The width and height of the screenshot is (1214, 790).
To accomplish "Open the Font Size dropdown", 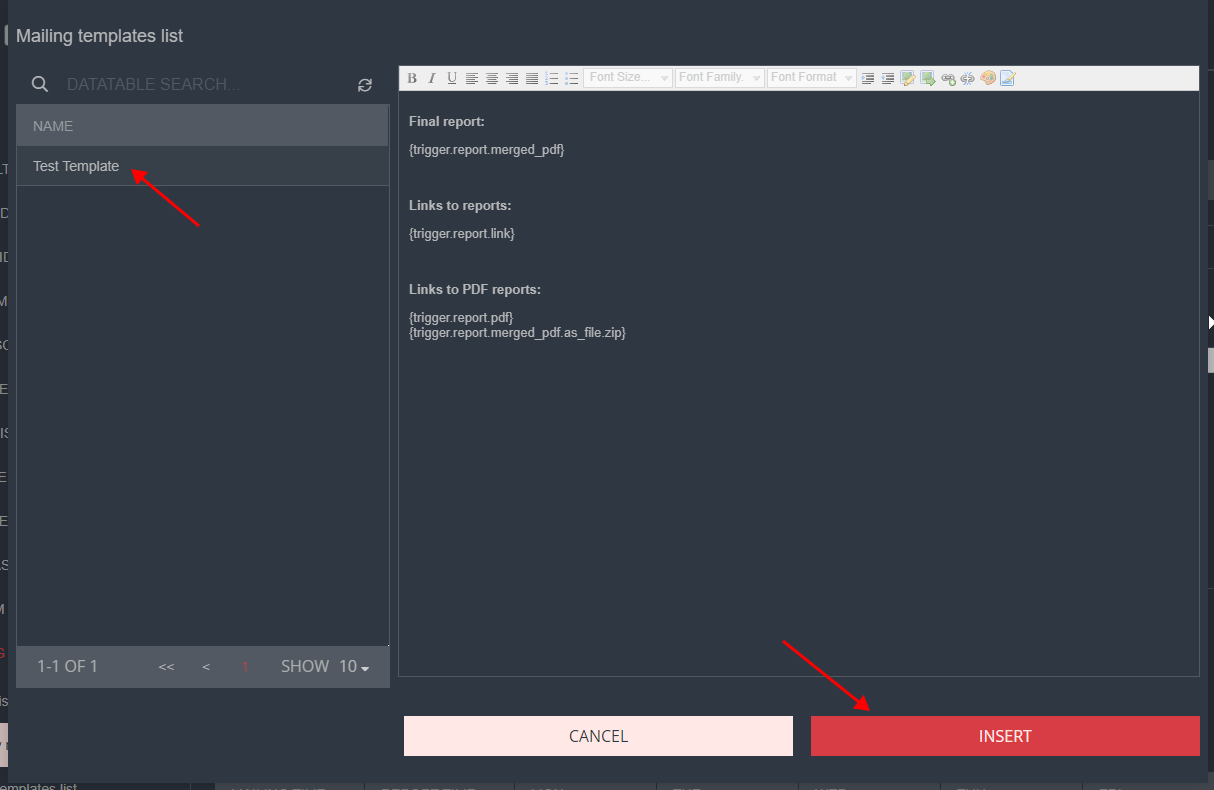I will [x=628, y=78].
